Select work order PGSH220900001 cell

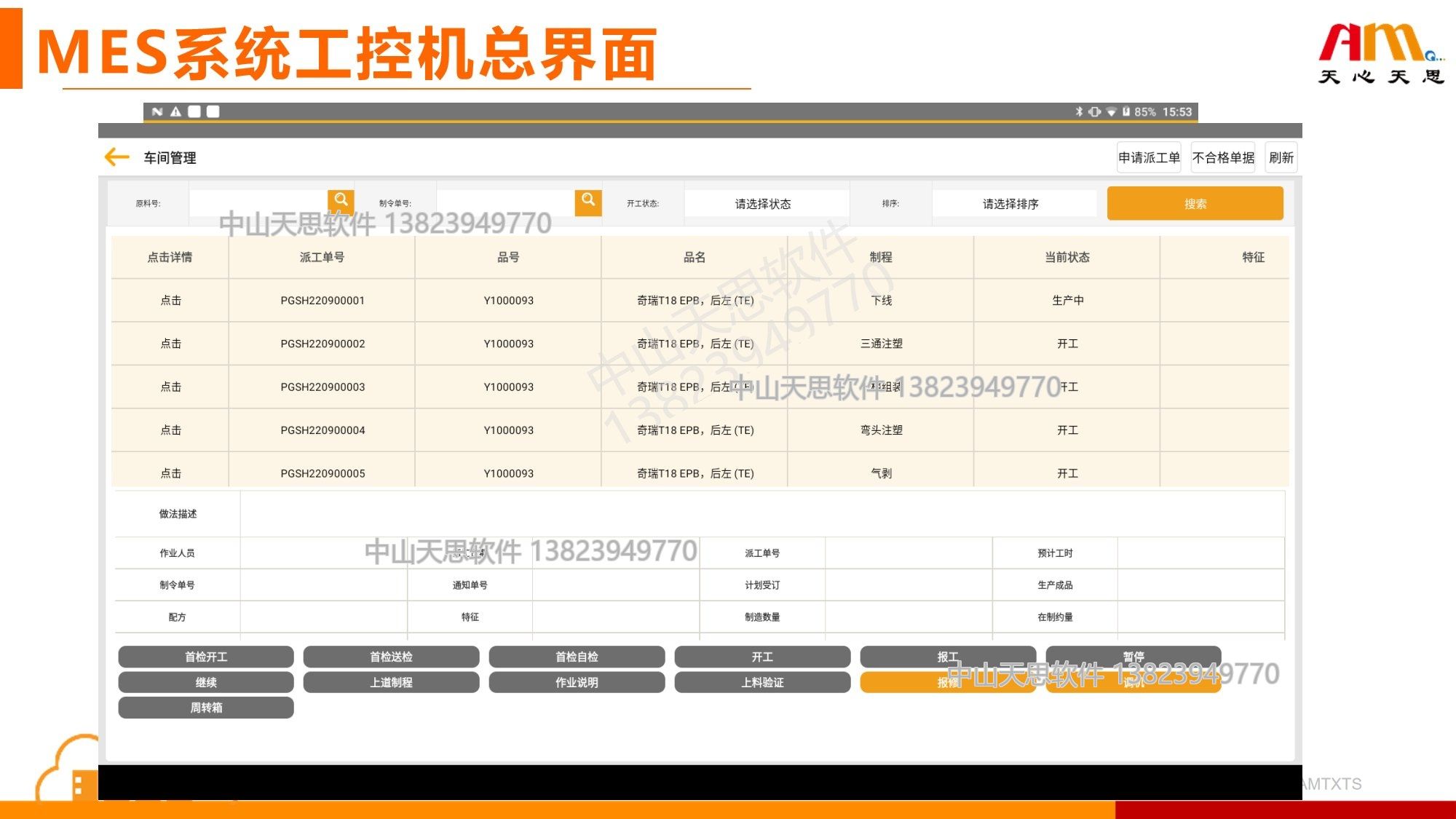tap(323, 300)
